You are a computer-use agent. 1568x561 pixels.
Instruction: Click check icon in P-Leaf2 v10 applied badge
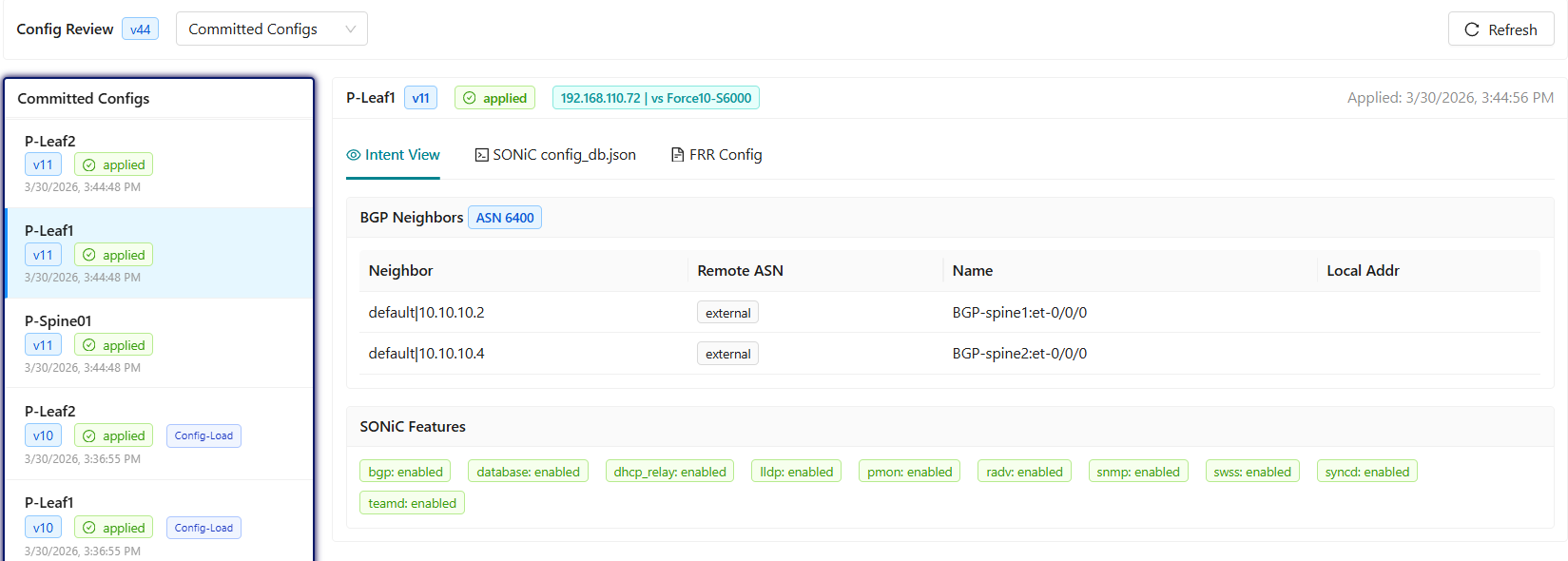(x=89, y=435)
